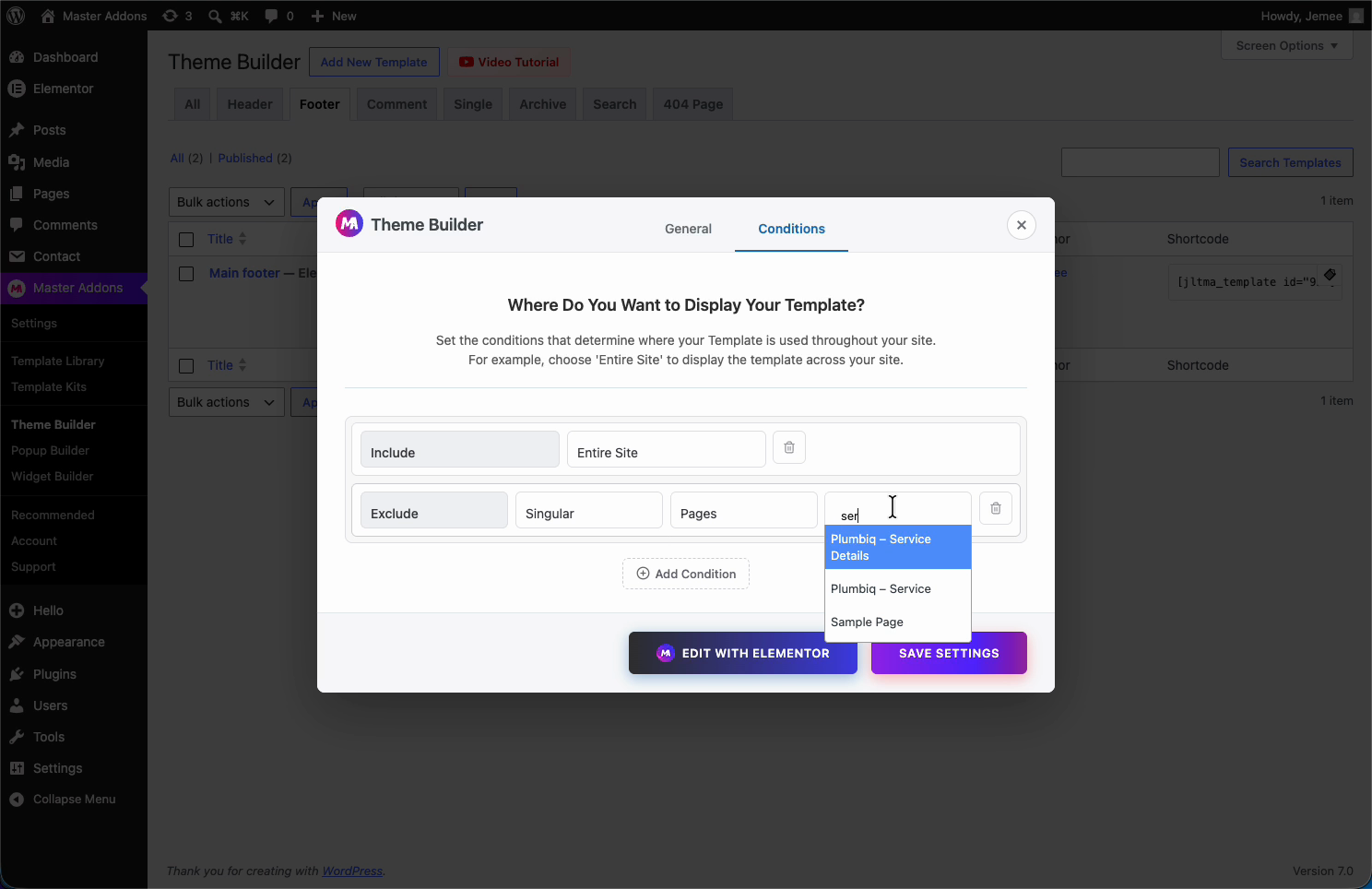Filter by Published templates

pyautogui.click(x=245, y=158)
